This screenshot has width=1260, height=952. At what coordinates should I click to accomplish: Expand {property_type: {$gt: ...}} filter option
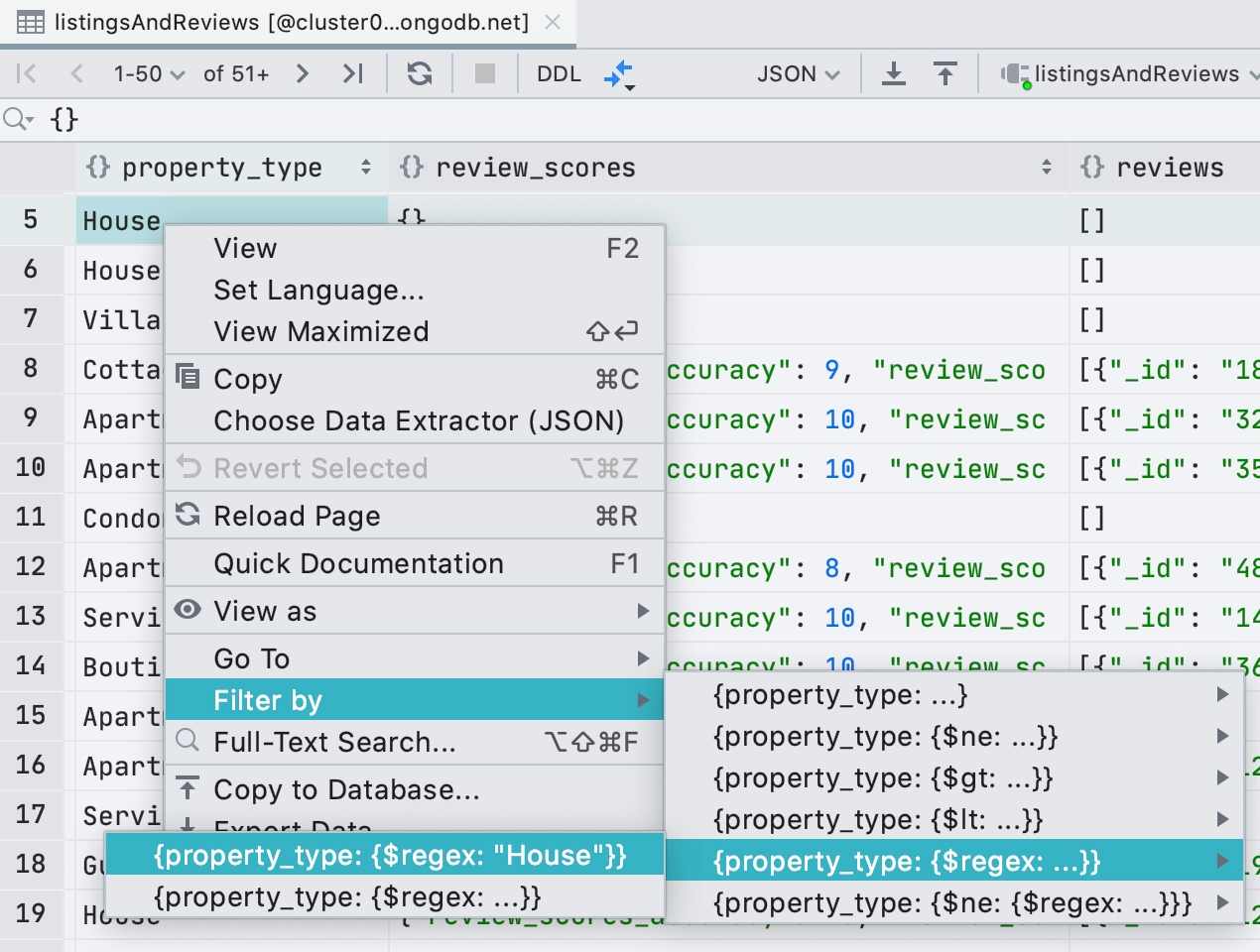954,778
